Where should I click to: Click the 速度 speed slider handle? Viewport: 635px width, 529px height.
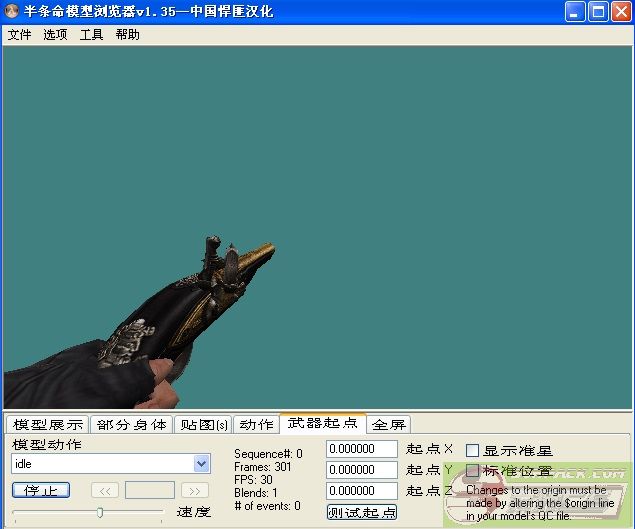pyautogui.click(x=100, y=512)
